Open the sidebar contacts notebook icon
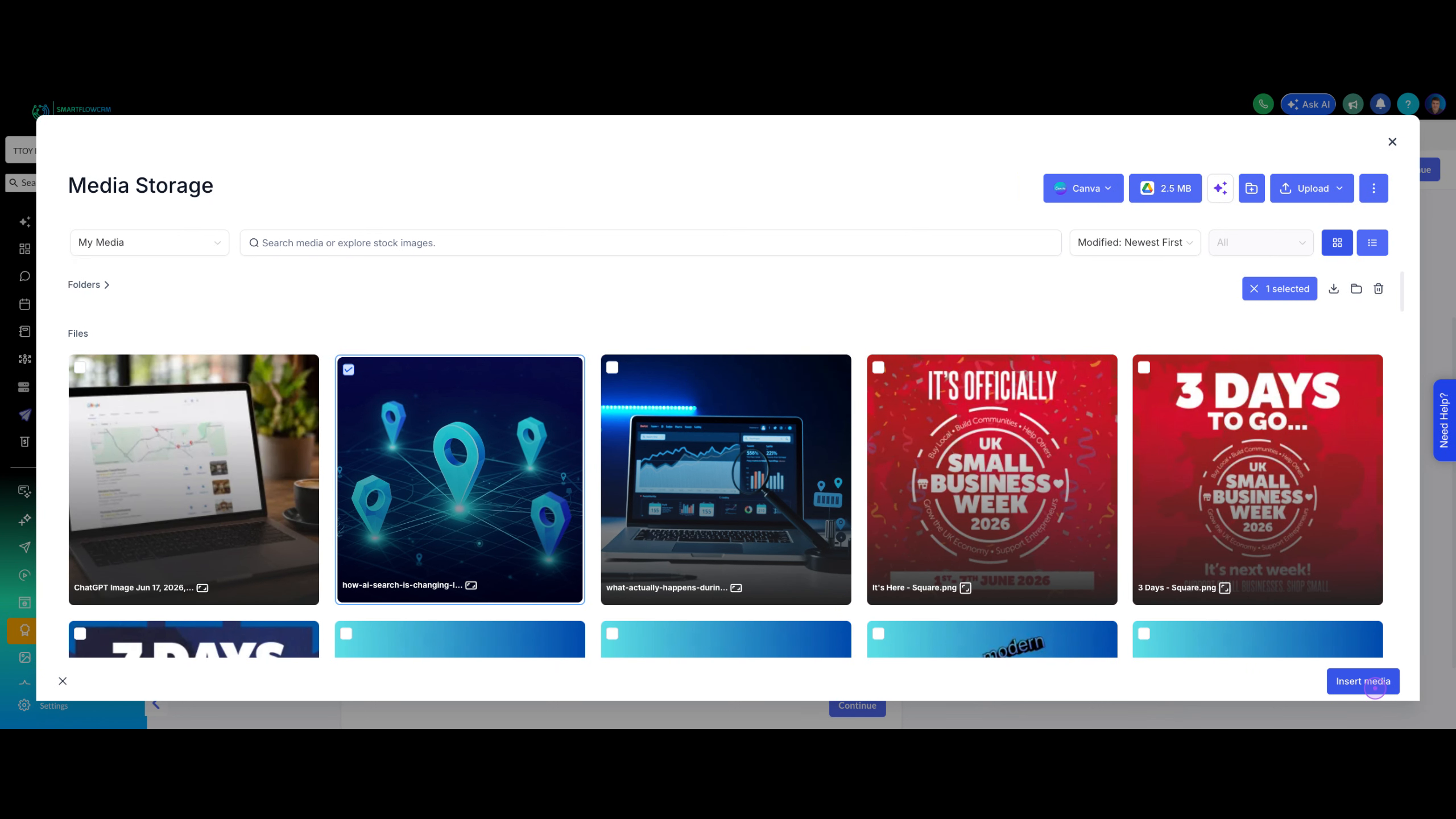This screenshot has width=1456, height=819. tap(24, 332)
